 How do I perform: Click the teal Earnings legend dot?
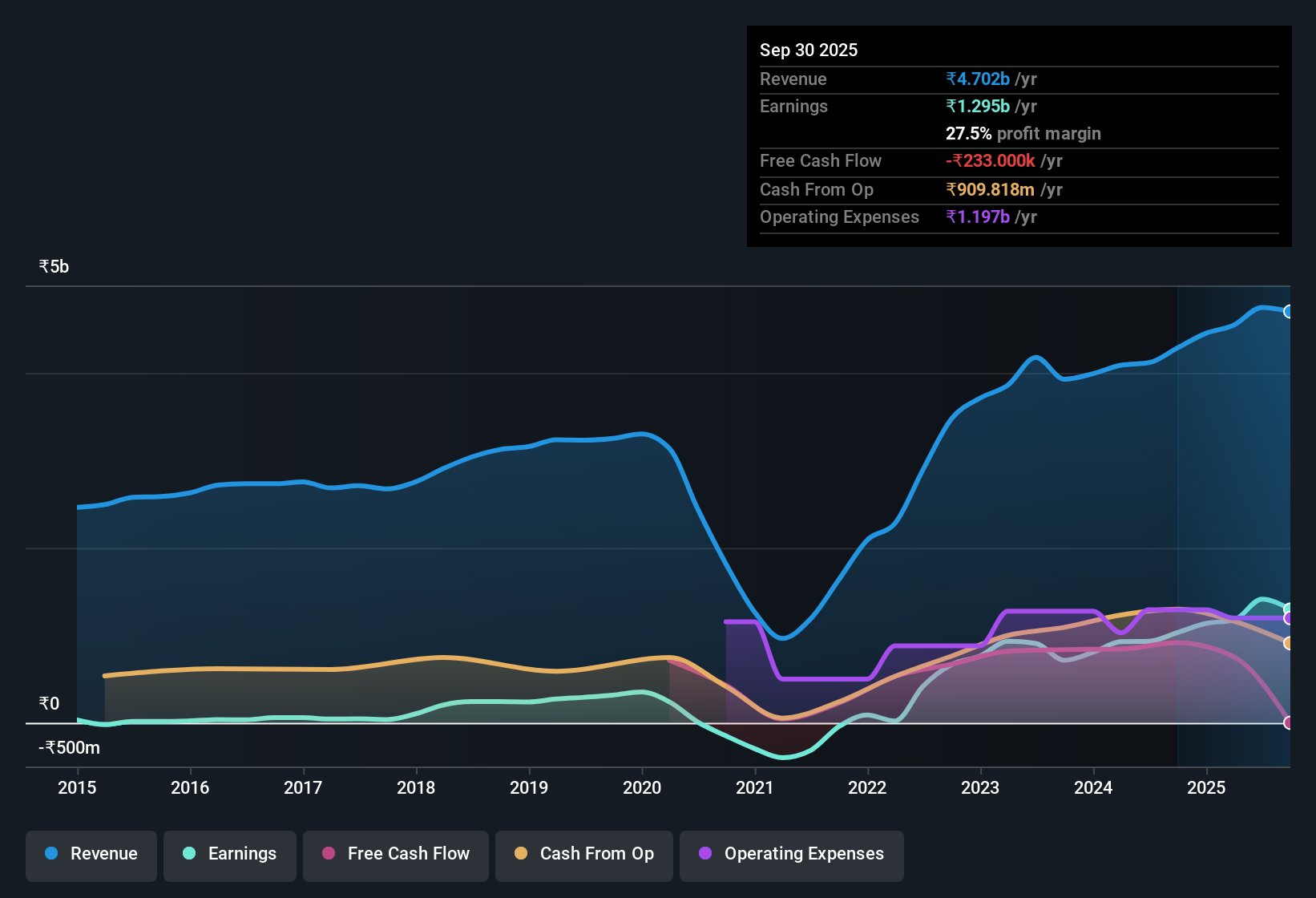pyautogui.click(x=188, y=854)
